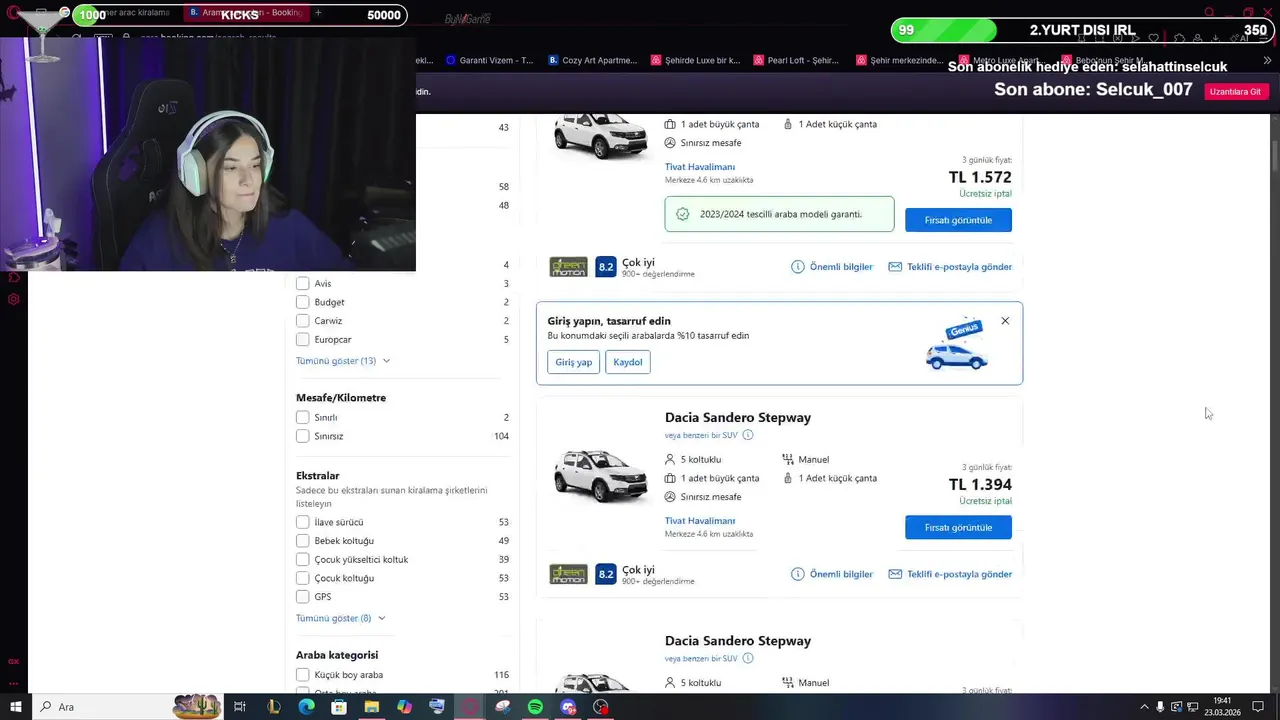Image resolution: width=1280 pixels, height=720 pixels.
Task: Open Microsoft Edge from the taskbar
Action: point(306,707)
